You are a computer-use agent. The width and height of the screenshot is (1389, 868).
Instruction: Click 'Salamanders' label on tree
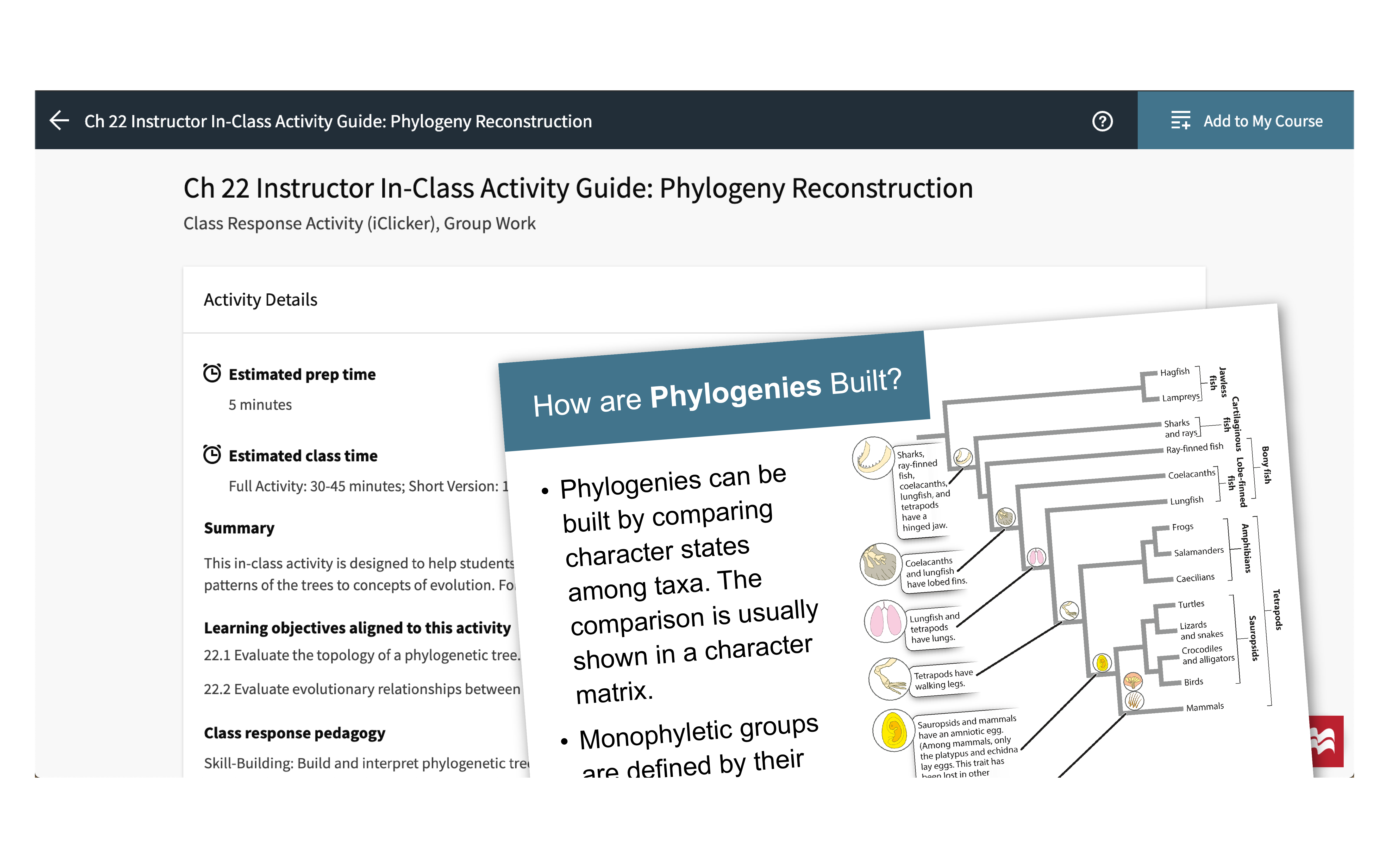coord(1198,552)
